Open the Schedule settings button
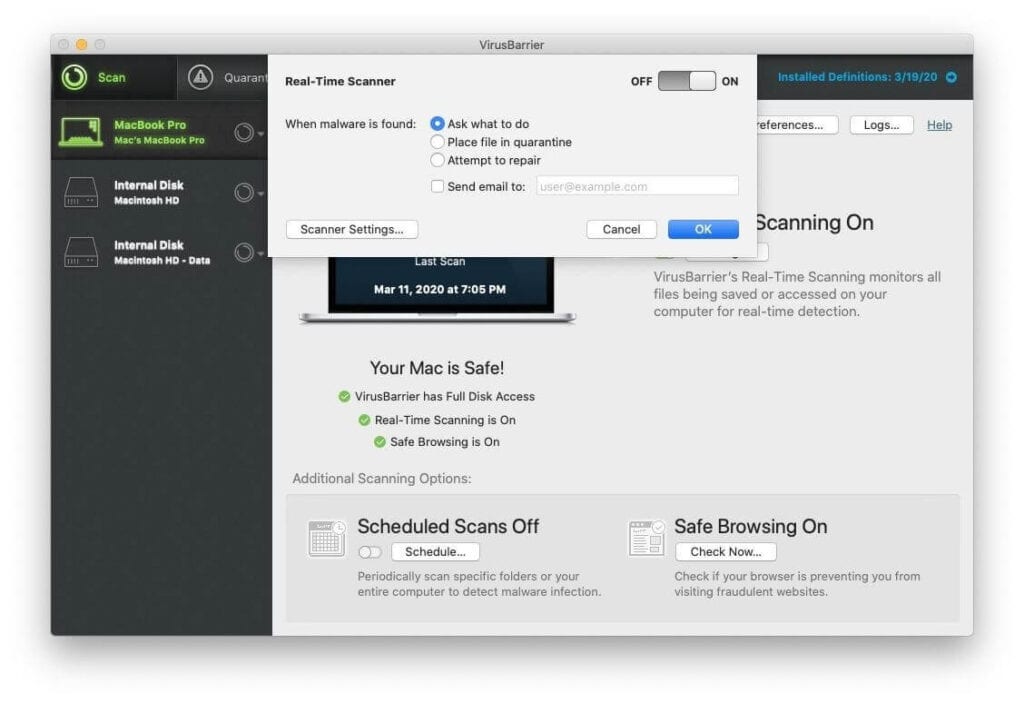This screenshot has height=703, width=1024. pos(435,552)
